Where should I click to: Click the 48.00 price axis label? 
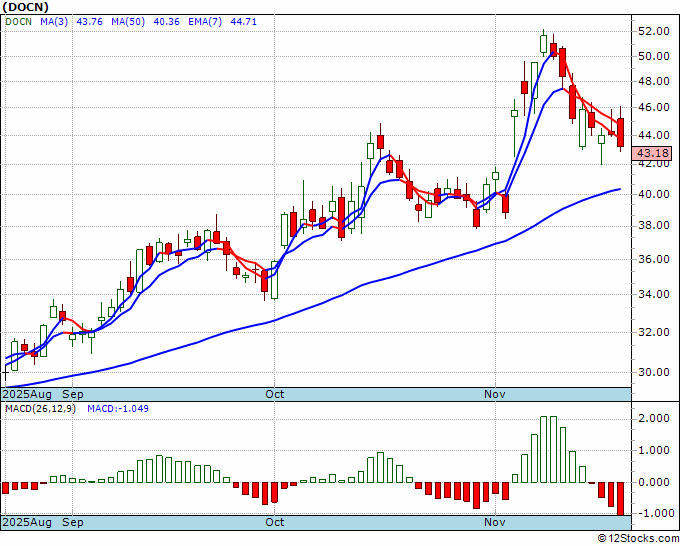[654, 82]
